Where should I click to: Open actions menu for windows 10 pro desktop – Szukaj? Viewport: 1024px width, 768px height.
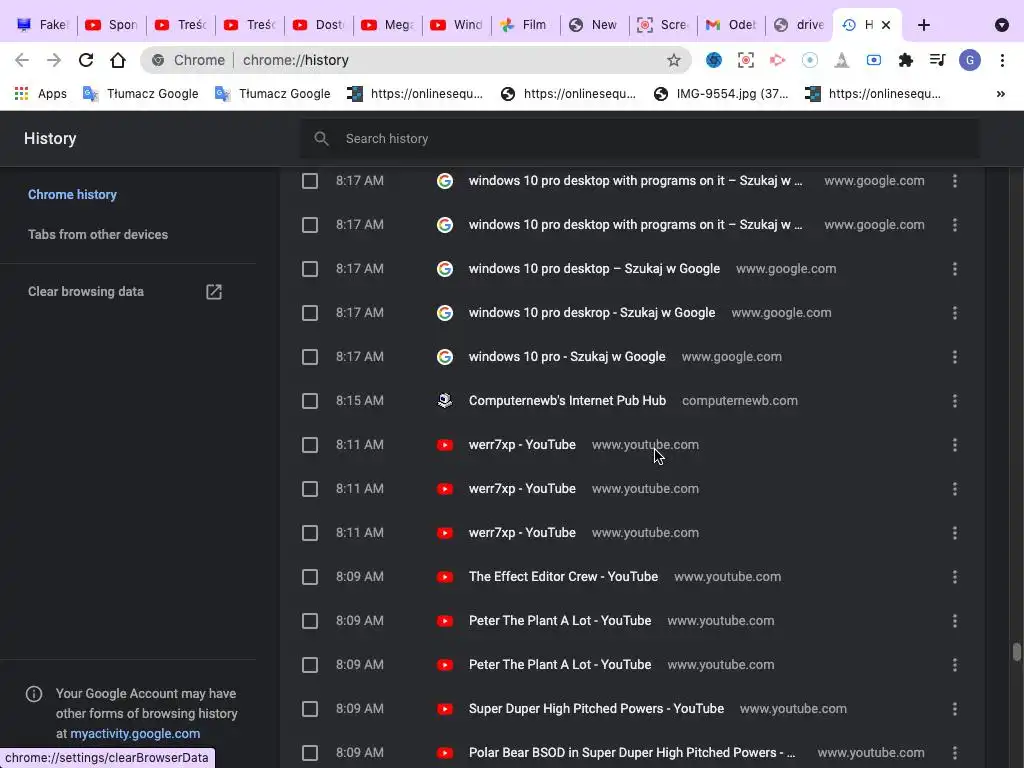tap(954, 268)
